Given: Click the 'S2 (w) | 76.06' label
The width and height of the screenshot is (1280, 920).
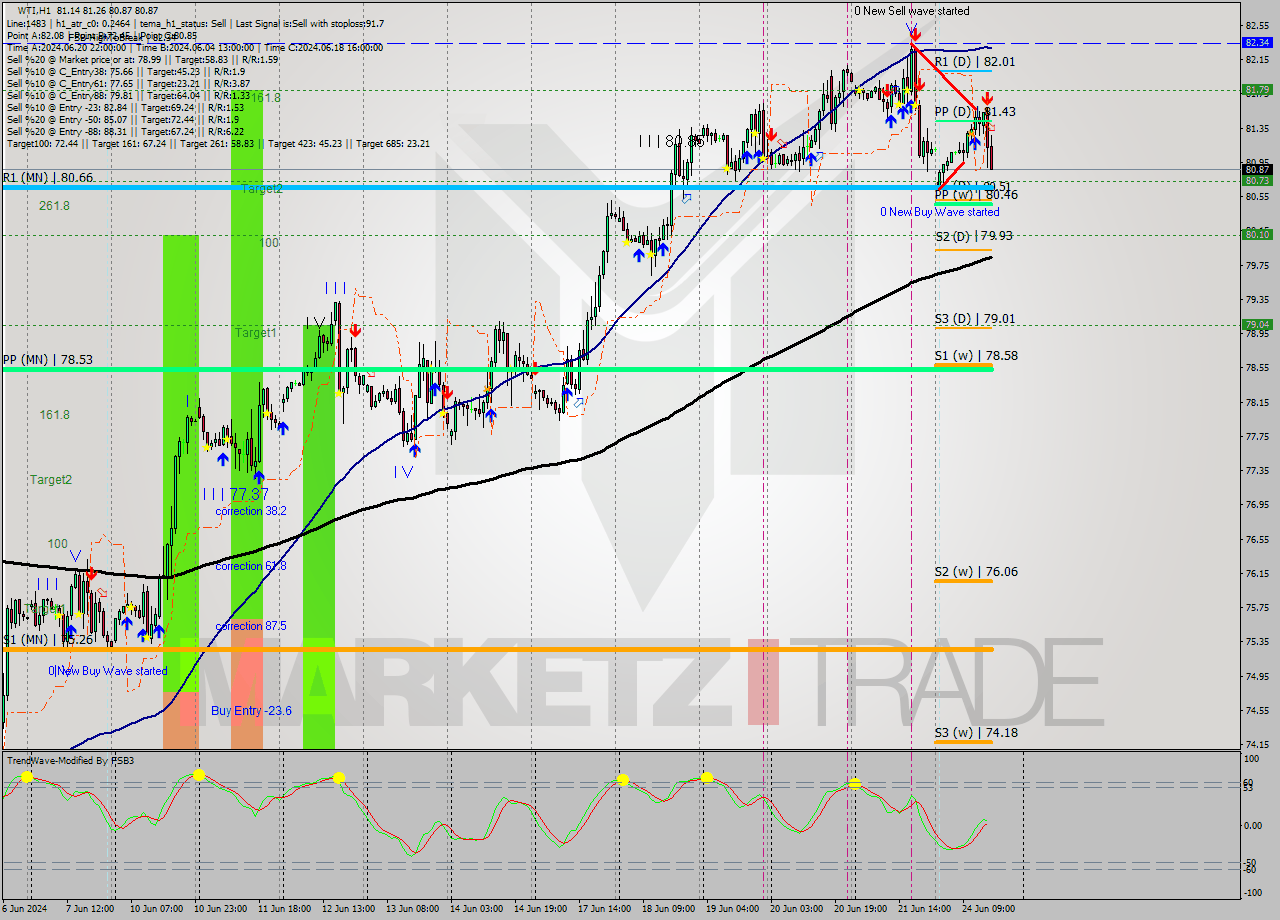Looking at the screenshot, I should tap(976, 572).
